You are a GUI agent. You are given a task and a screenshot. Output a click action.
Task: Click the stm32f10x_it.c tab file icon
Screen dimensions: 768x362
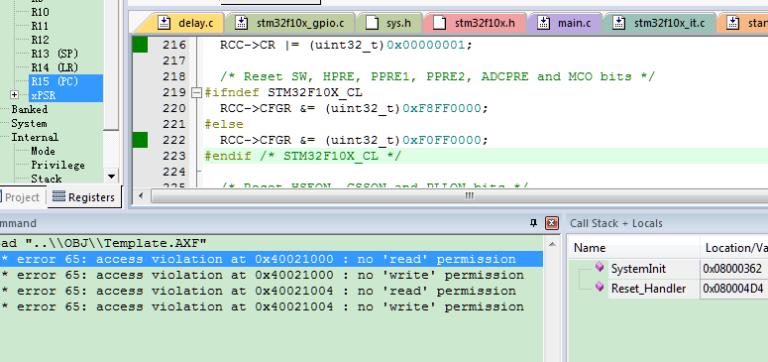point(620,23)
